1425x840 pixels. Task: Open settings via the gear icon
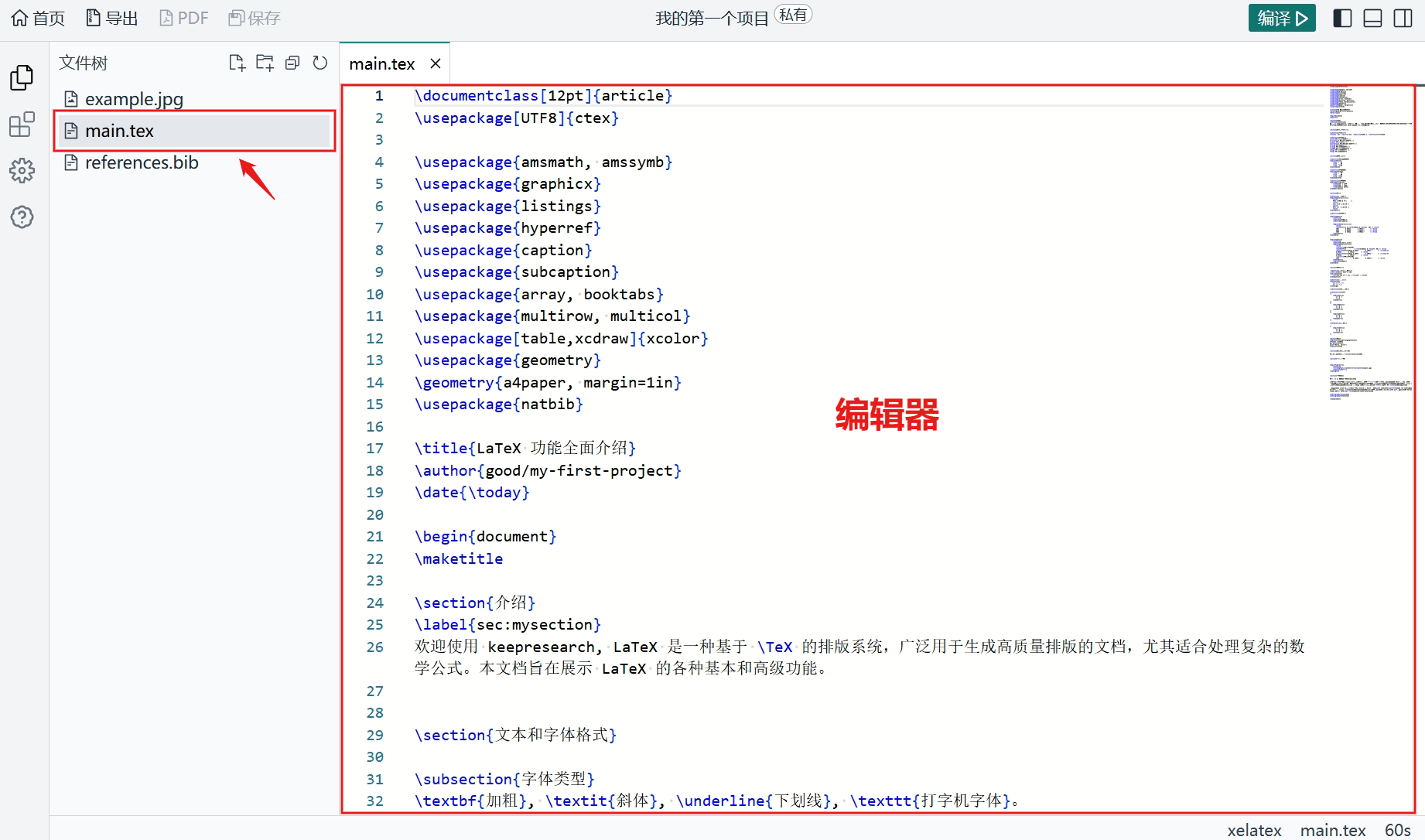(22, 171)
